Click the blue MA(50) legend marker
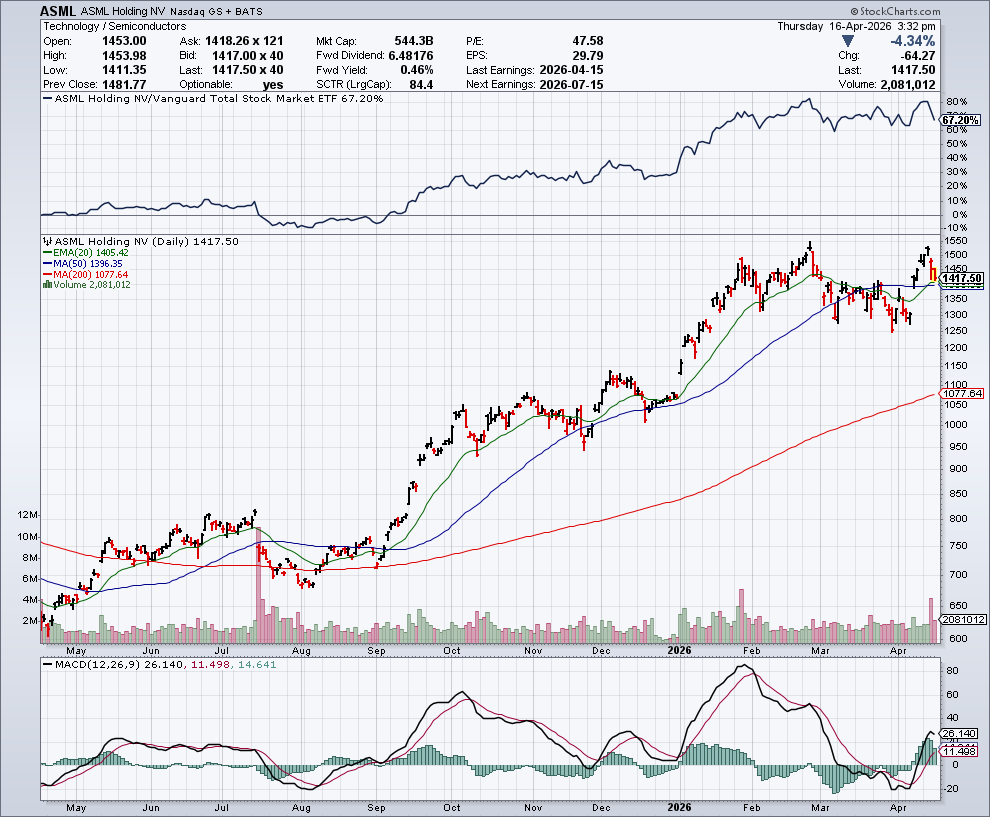990x817 pixels. click(x=47, y=264)
